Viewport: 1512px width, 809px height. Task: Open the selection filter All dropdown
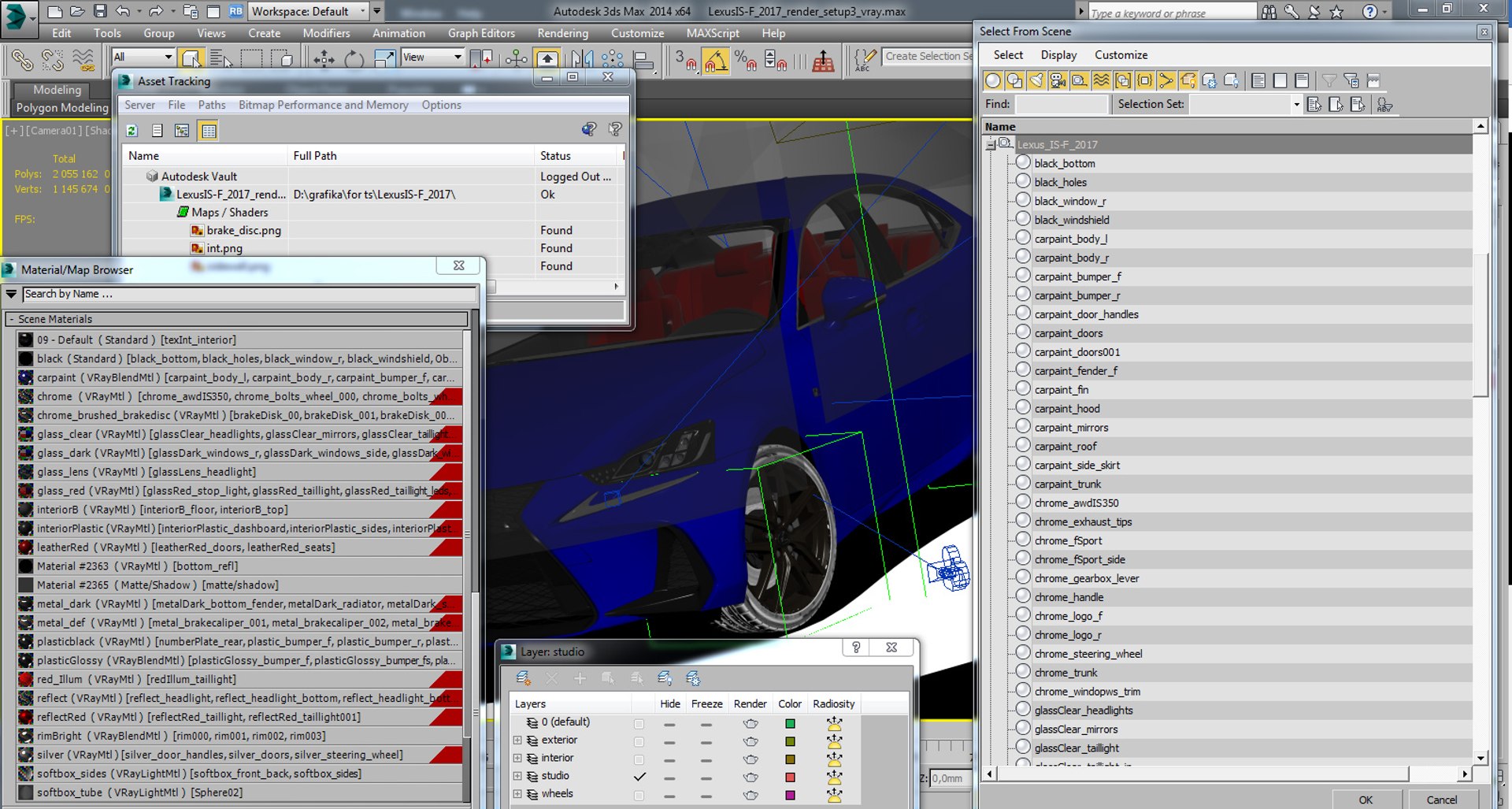(x=143, y=57)
